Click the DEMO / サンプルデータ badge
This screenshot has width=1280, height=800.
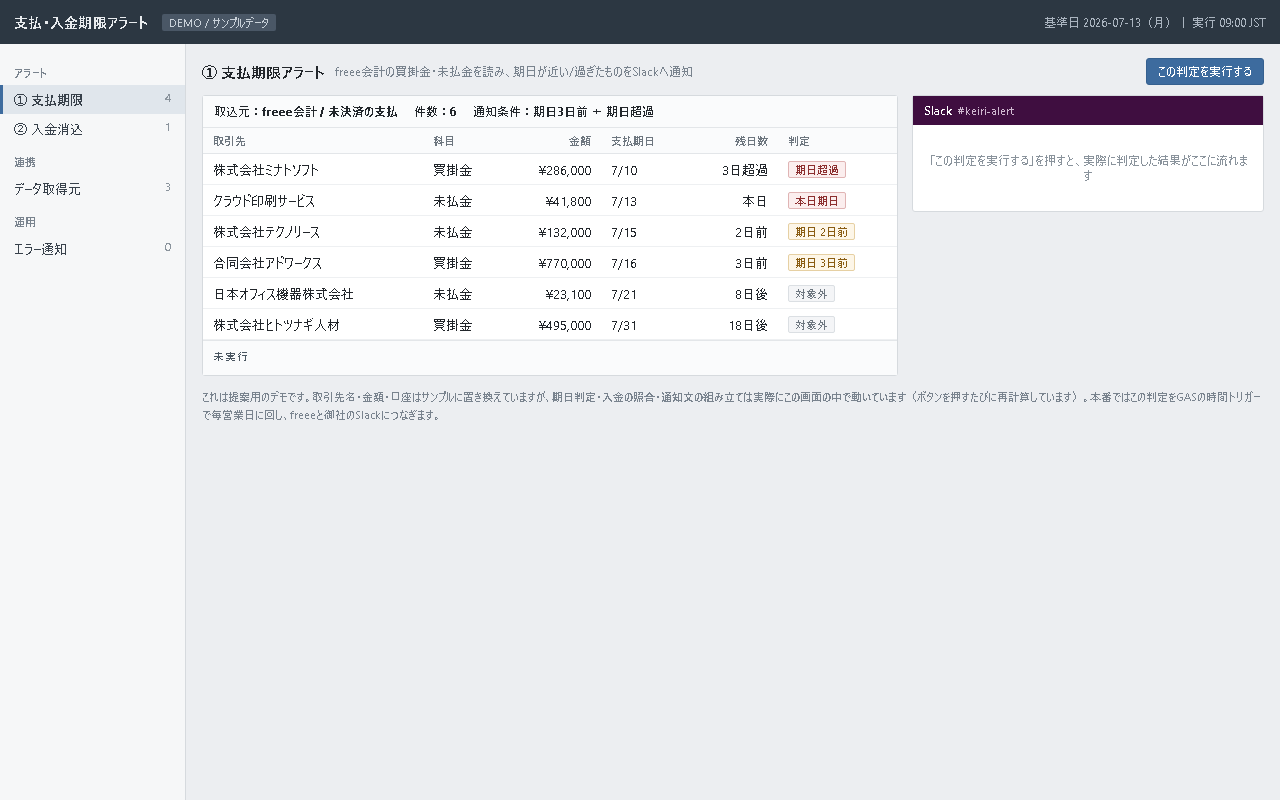[219, 23]
